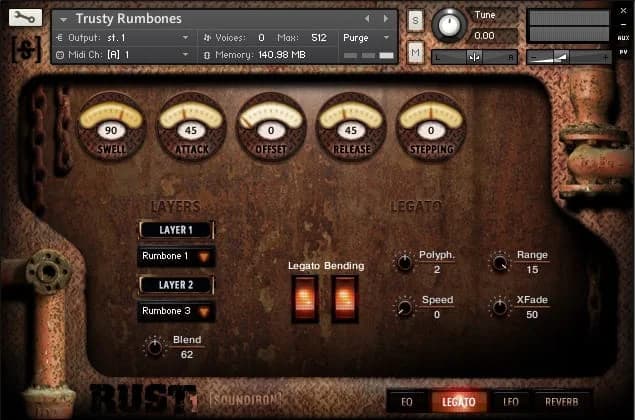Close the instrument with X button
The width and height of the screenshot is (635, 420).
coord(624,11)
